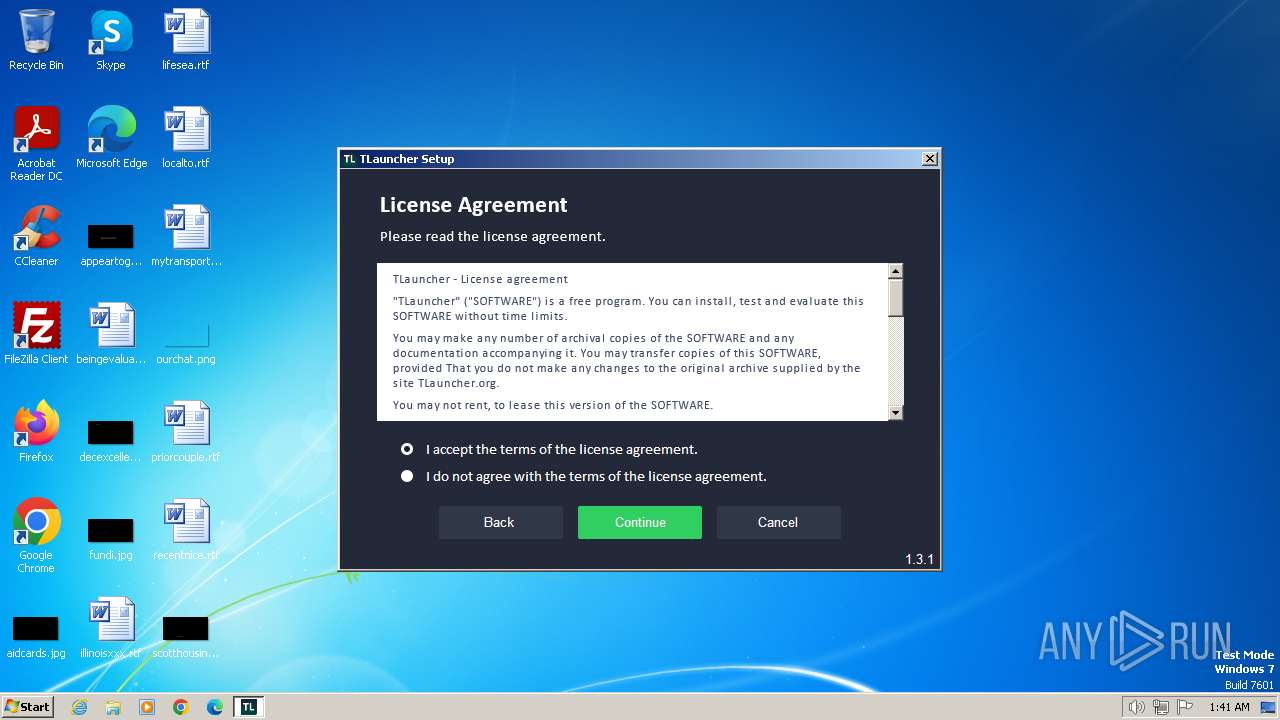This screenshot has height=720, width=1280.
Task: Select lifesea.rtf document icon
Action: [x=186, y=40]
